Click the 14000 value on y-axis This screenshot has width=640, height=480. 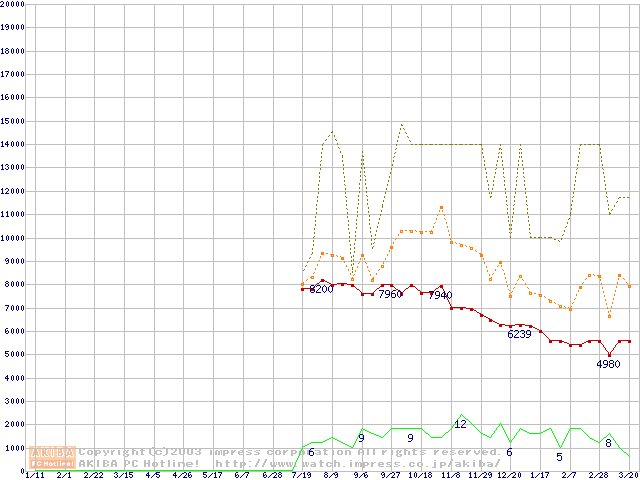point(13,144)
